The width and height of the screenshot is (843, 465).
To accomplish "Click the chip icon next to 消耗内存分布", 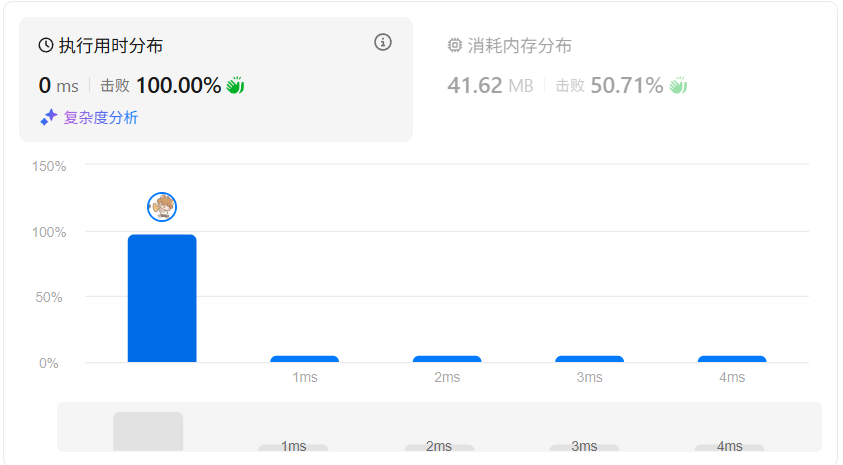I will pyautogui.click(x=455, y=45).
